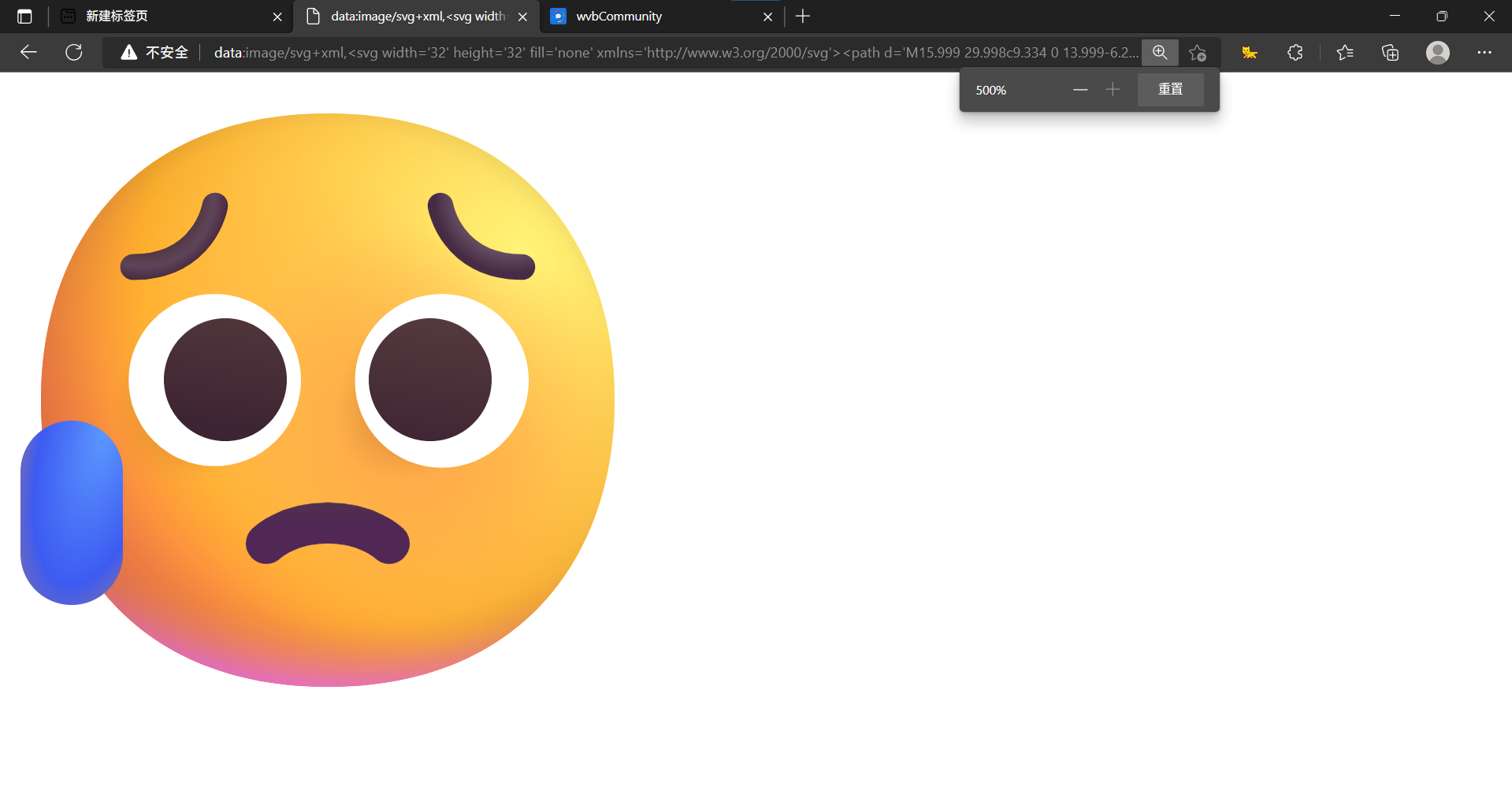This screenshot has height=809, width=1512.
Task: Select the data:image/svg+xml tab
Action: 417,17
